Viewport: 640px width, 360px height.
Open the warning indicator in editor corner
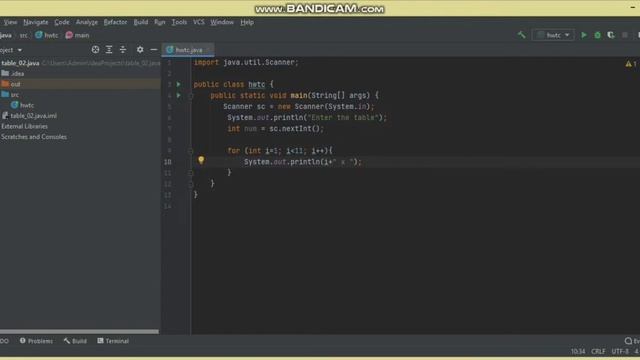(x=631, y=64)
